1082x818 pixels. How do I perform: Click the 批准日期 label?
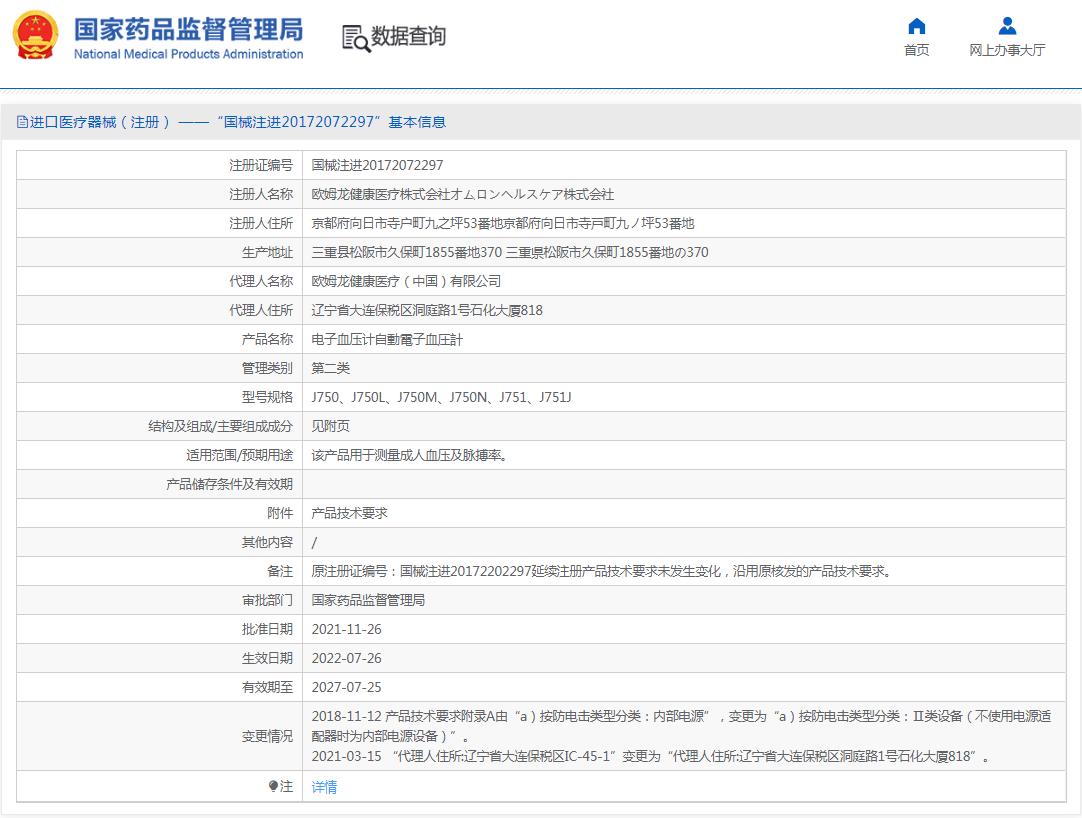[267, 629]
